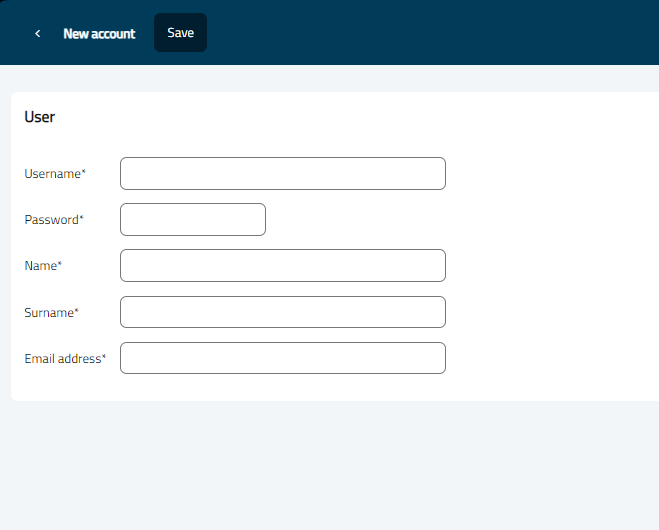The height and width of the screenshot is (530, 659).
Task: Click the required asterisk next to Username
Action: (x=84, y=172)
